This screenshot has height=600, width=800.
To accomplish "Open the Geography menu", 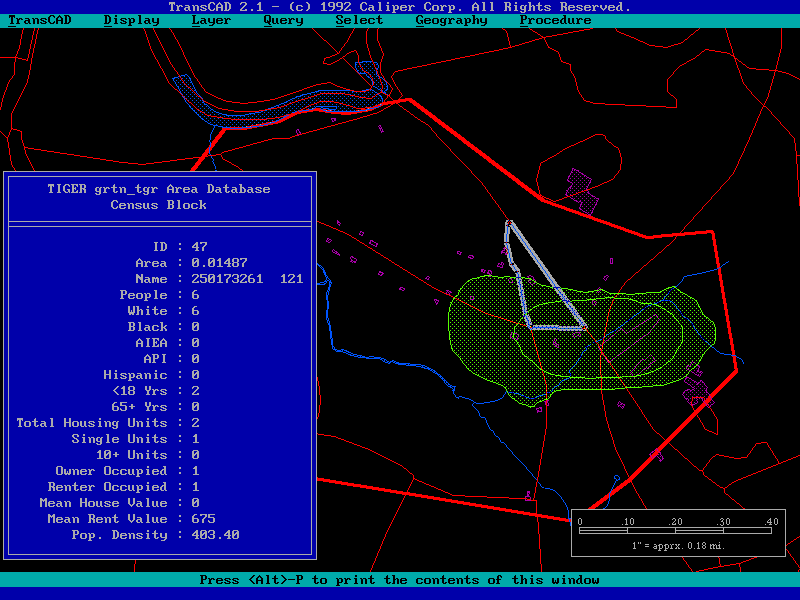I will point(451,20).
